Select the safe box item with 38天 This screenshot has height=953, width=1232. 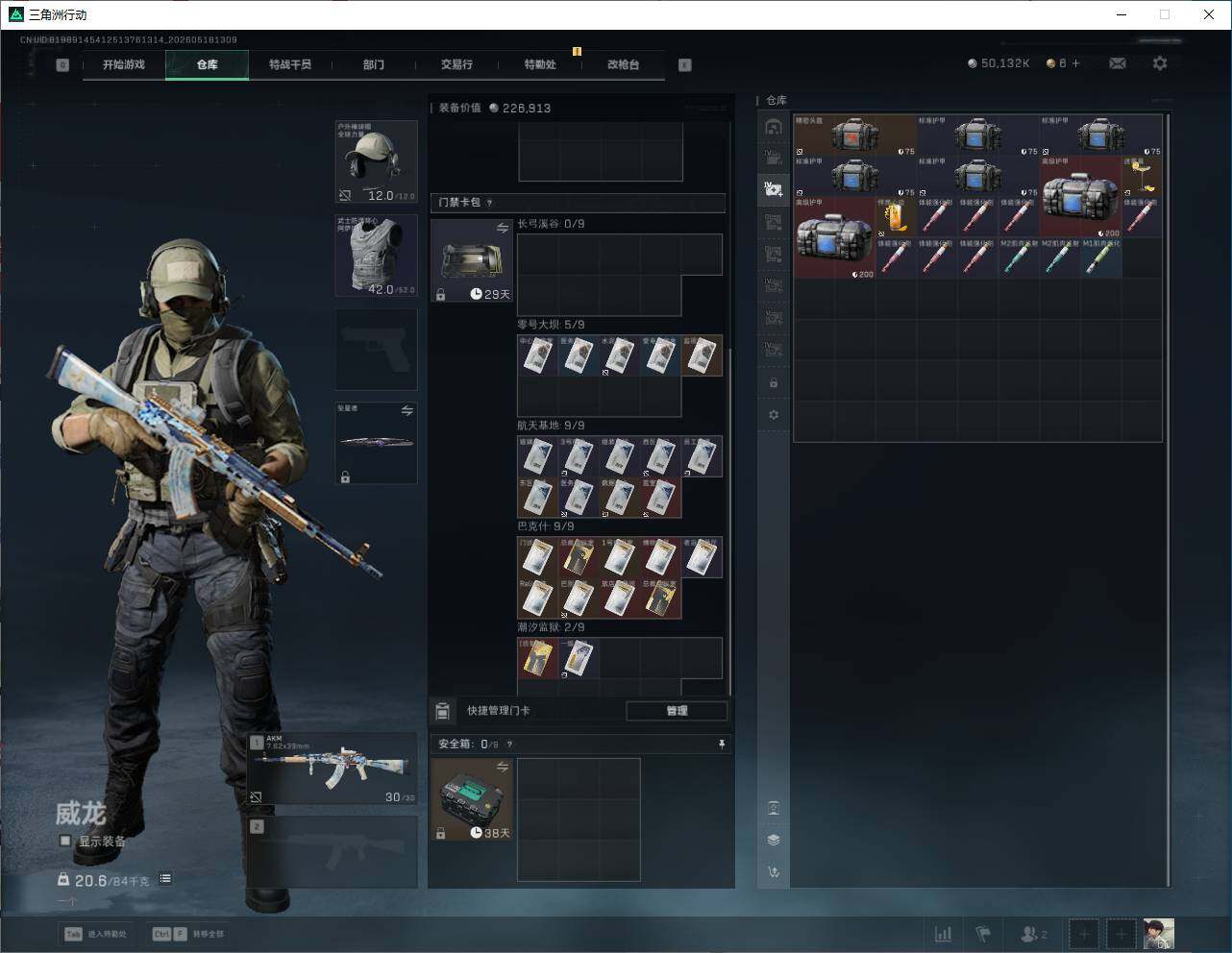(x=472, y=799)
